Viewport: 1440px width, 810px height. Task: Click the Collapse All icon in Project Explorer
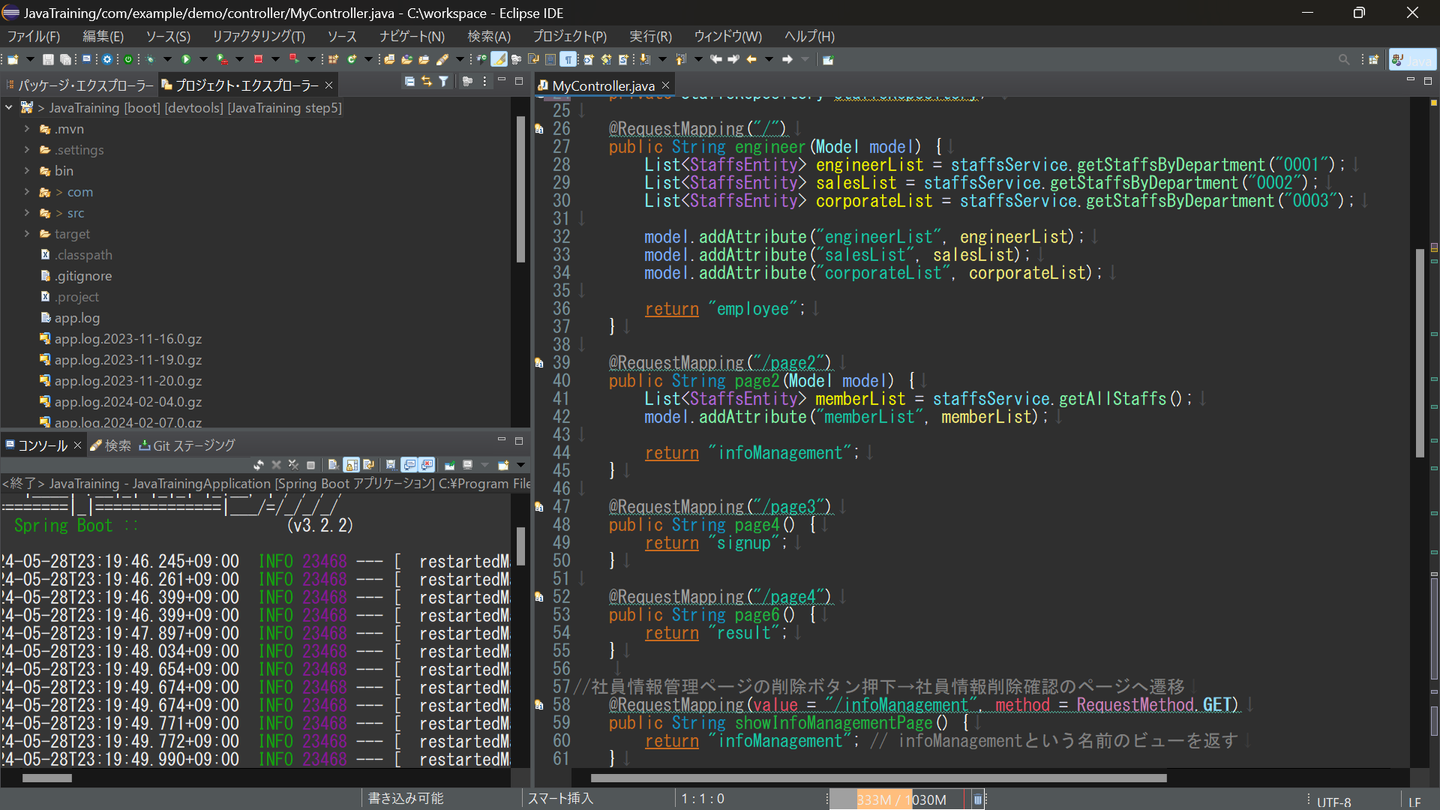click(x=410, y=82)
